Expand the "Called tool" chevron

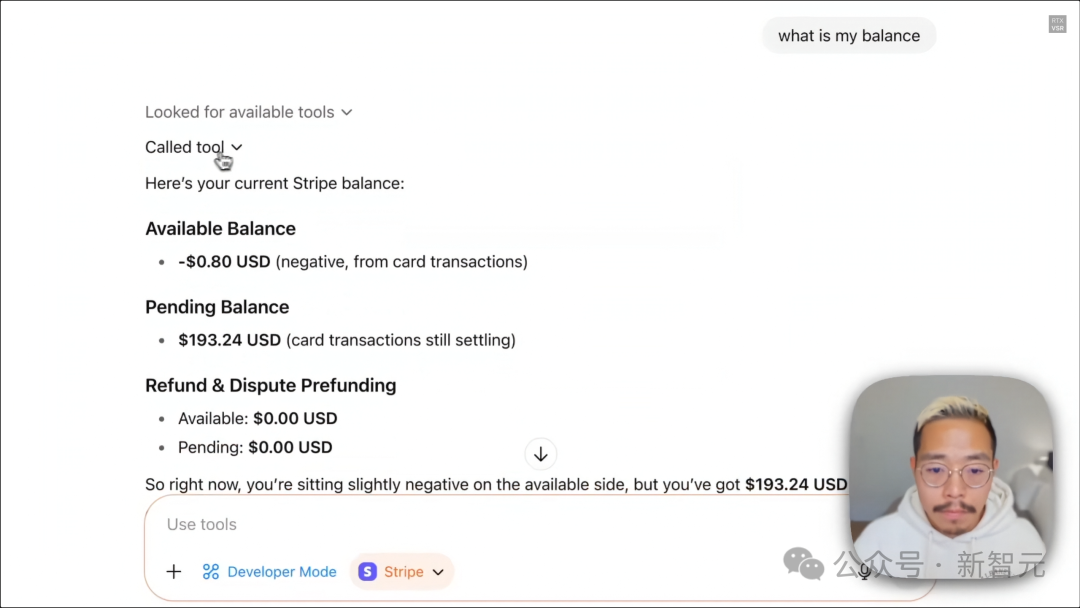pyautogui.click(x=237, y=148)
